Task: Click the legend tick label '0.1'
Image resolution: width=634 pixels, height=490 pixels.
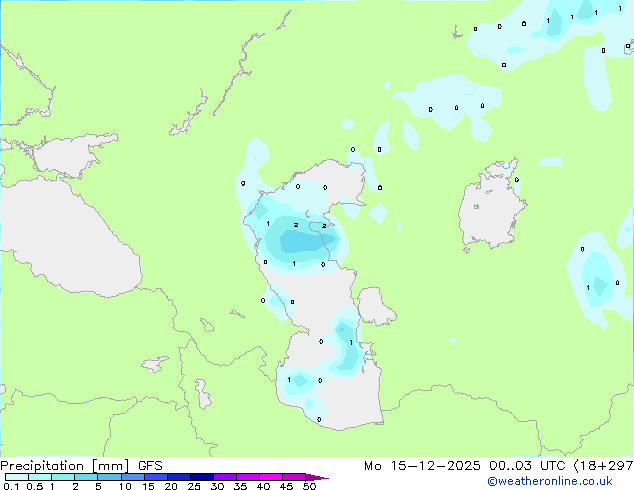Action: point(11,486)
